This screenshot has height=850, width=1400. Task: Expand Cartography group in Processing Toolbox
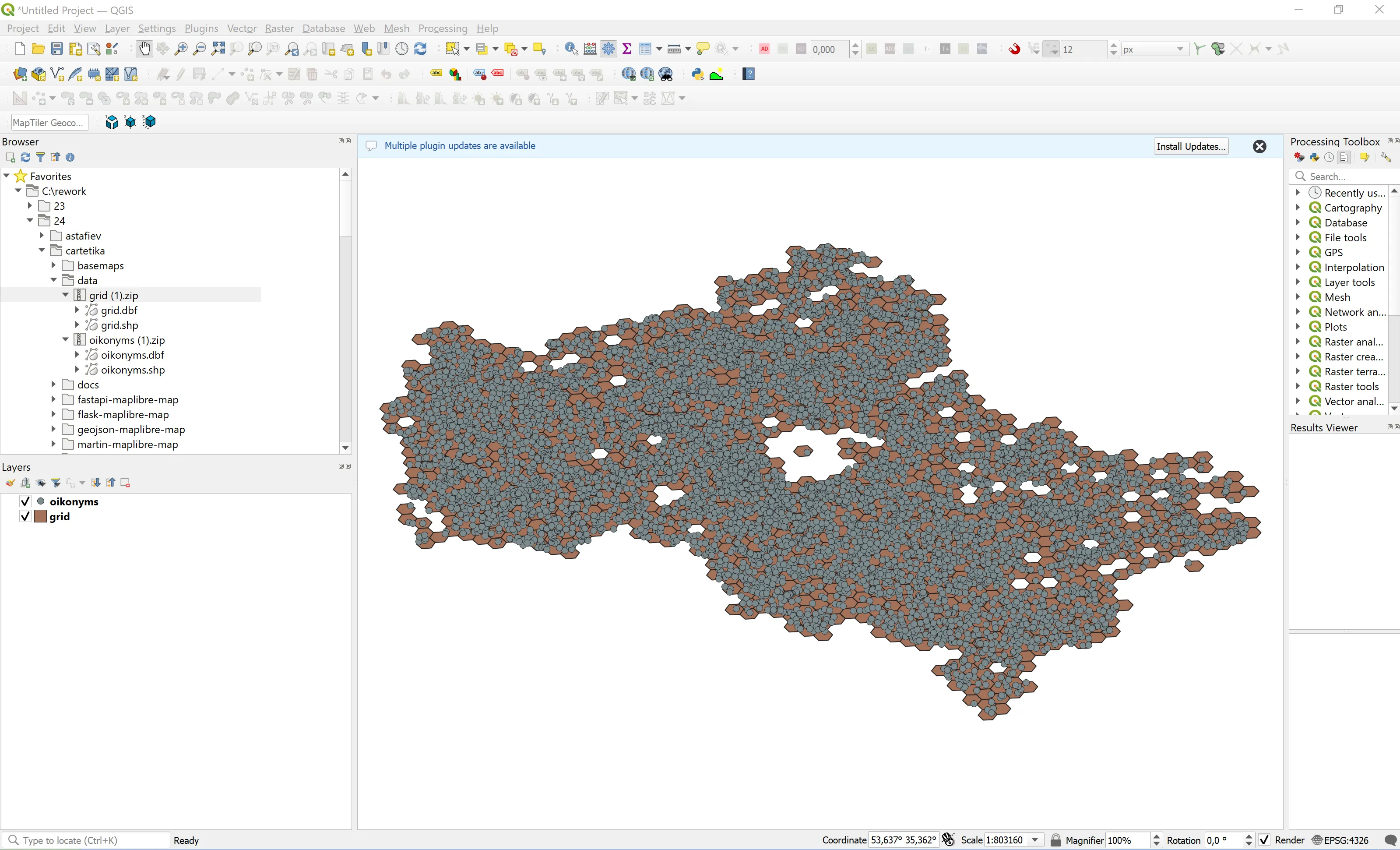click(1298, 208)
